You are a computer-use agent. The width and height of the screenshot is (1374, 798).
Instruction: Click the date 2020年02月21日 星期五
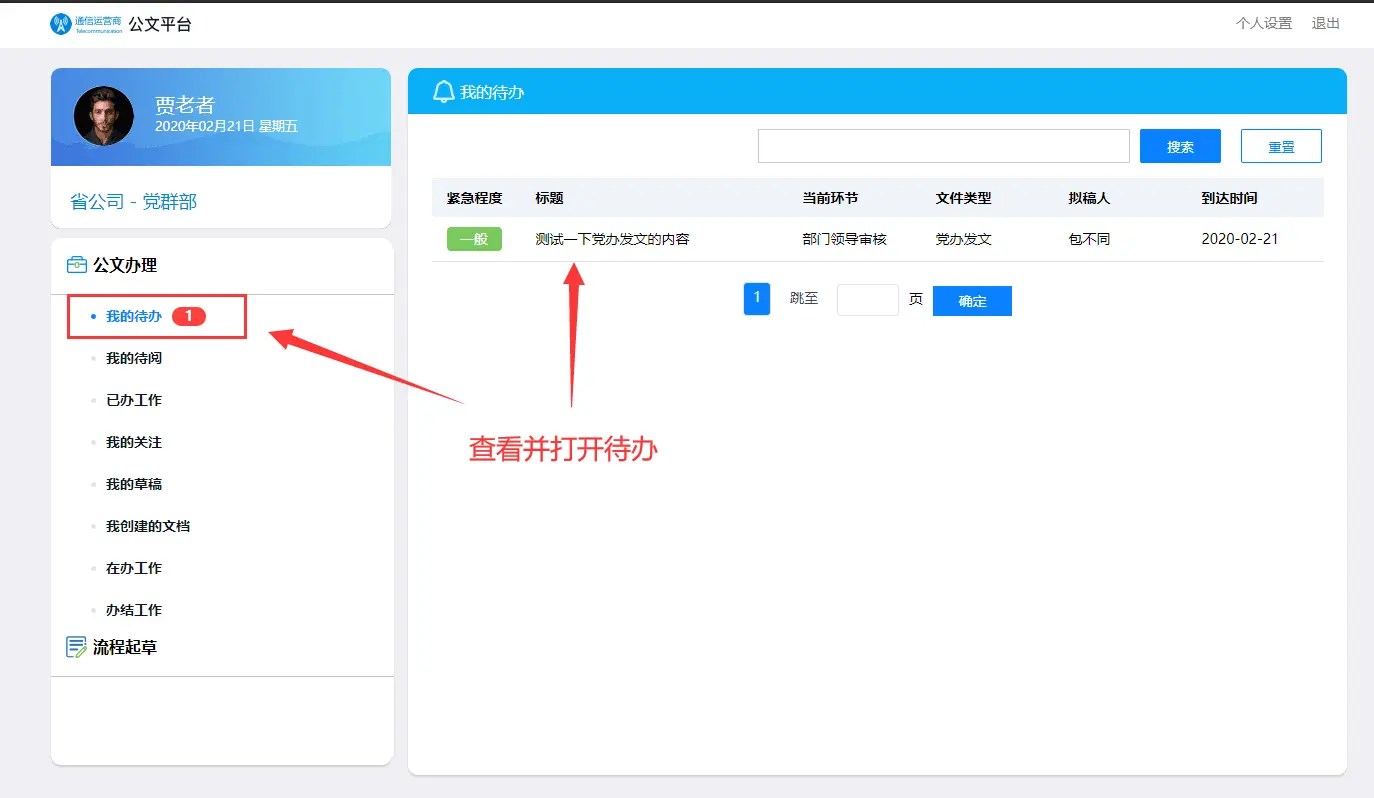pyautogui.click(x=226, y=126)
